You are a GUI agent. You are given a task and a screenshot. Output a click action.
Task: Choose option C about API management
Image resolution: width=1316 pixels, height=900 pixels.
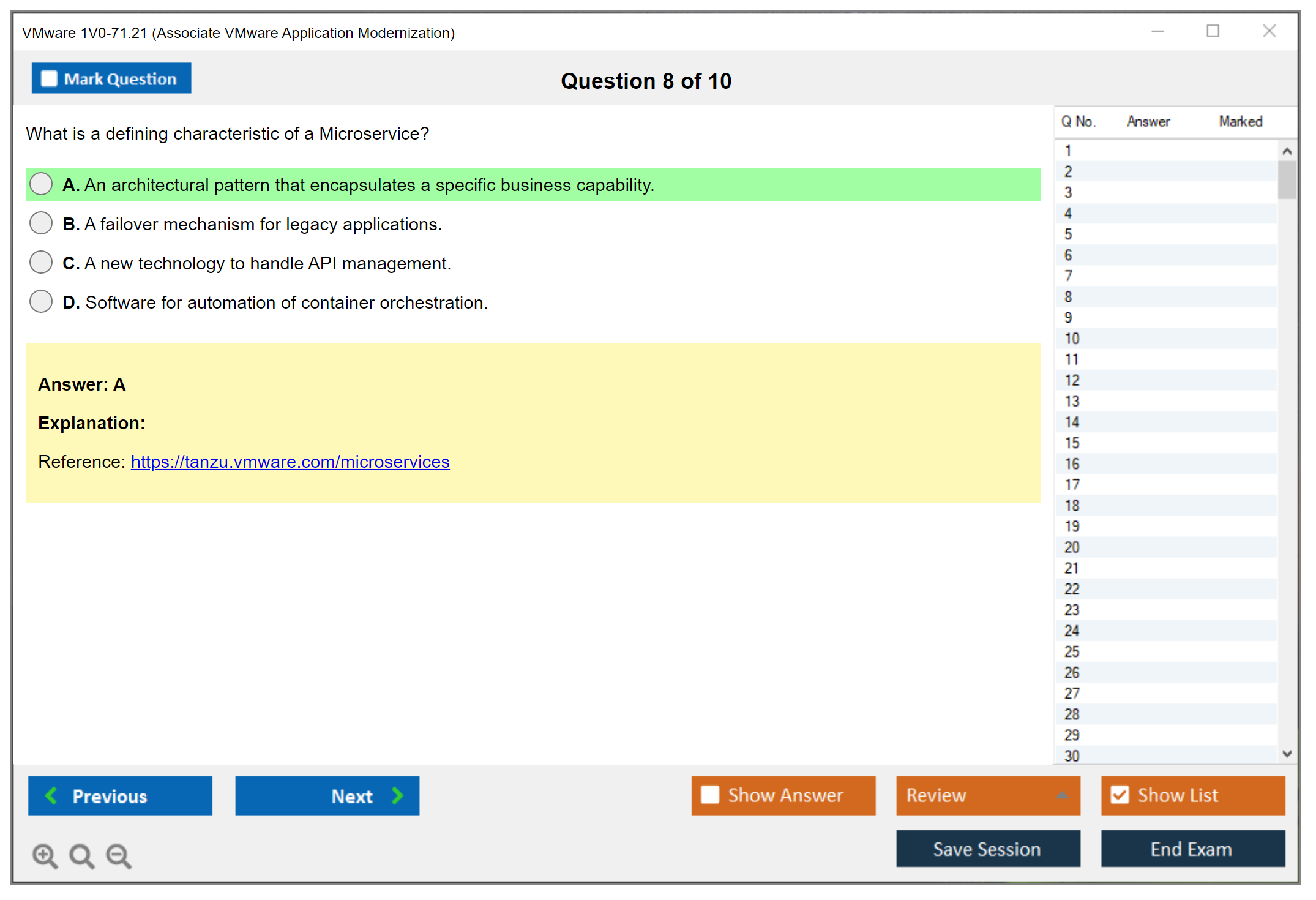tap(41, 263)
